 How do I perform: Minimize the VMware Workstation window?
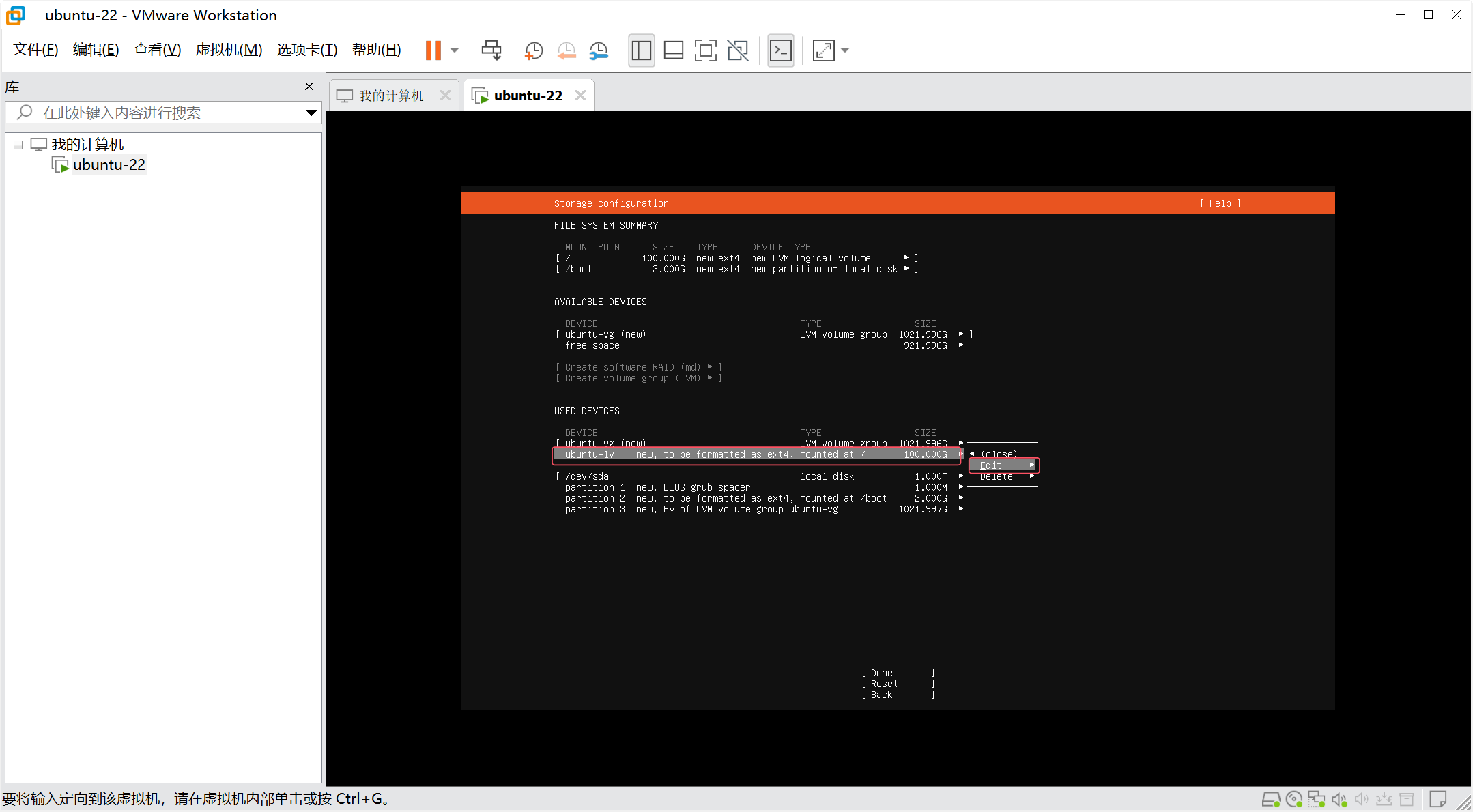click(1400, 14)
